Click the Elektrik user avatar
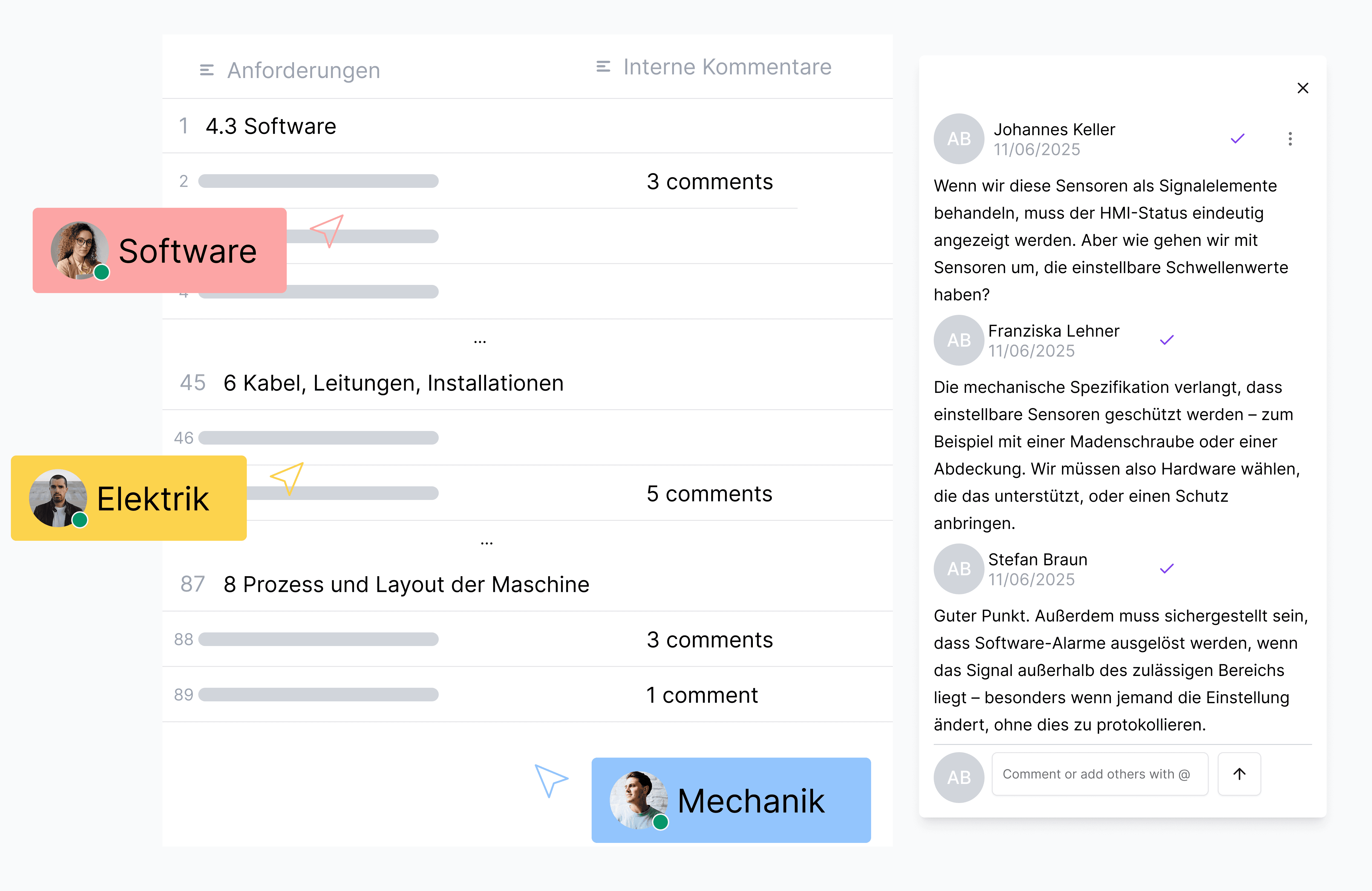The image size is (1372, 891). click(x=58, y=498)
